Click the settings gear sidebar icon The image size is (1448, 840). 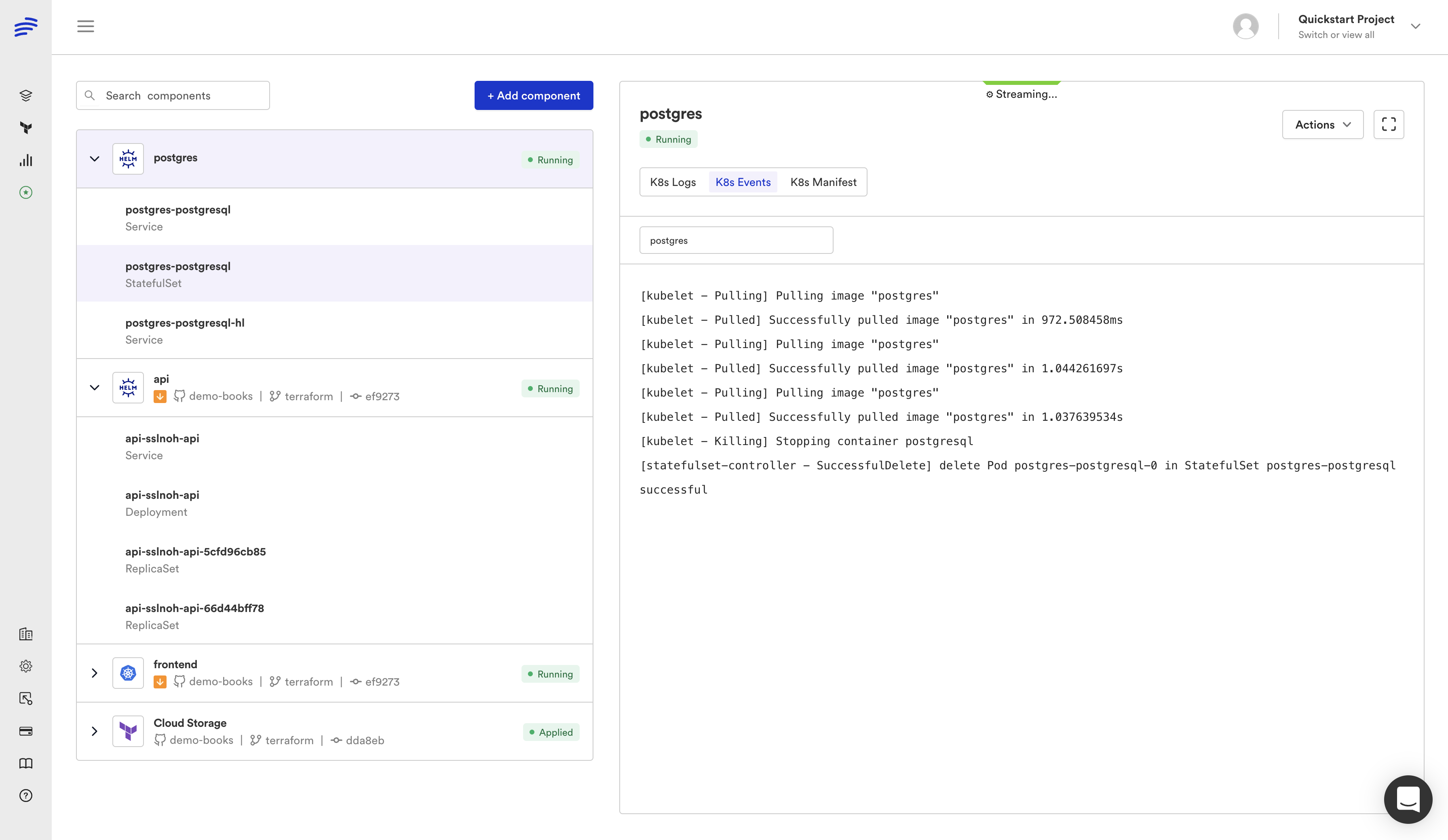point(26,667)
